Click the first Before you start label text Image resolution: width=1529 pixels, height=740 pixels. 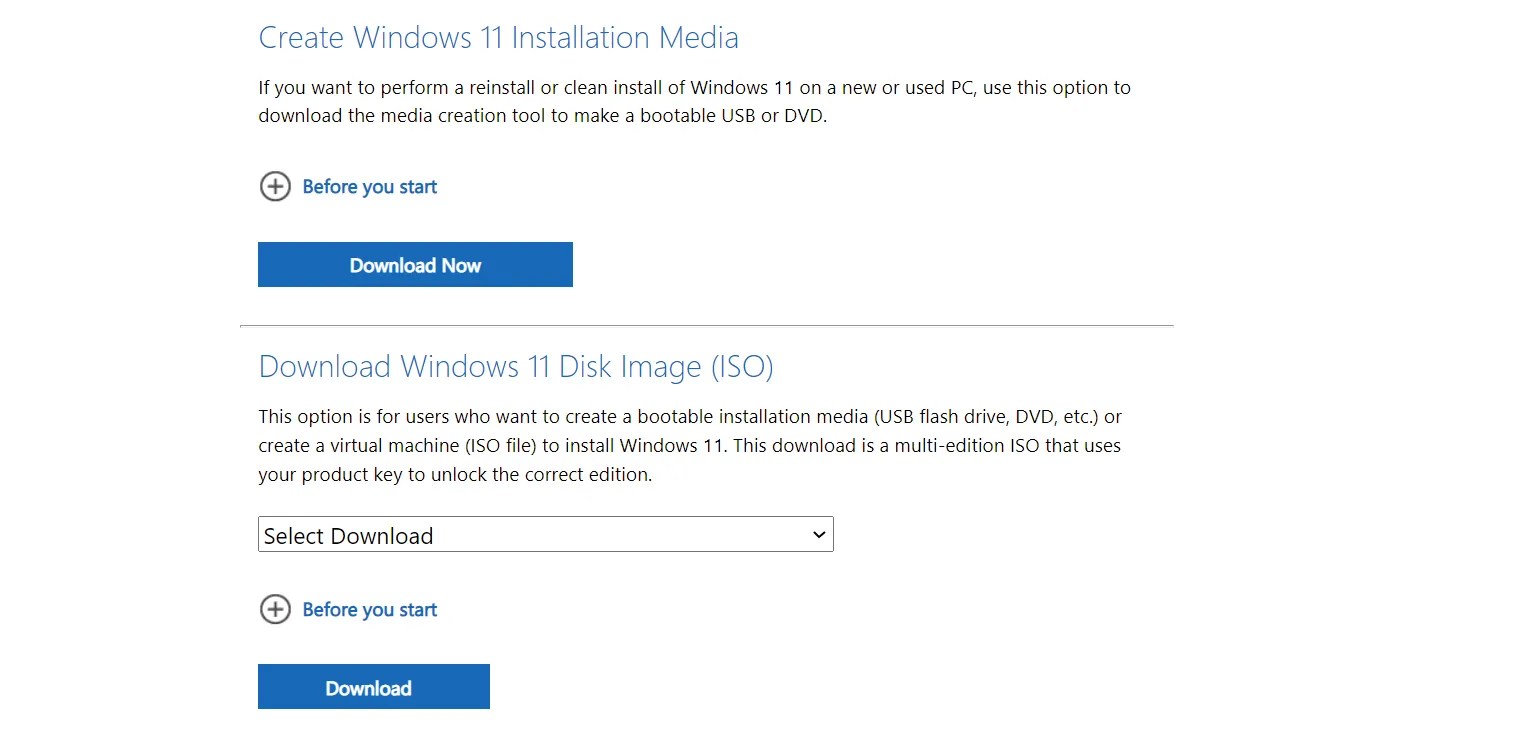coord(369,186)
